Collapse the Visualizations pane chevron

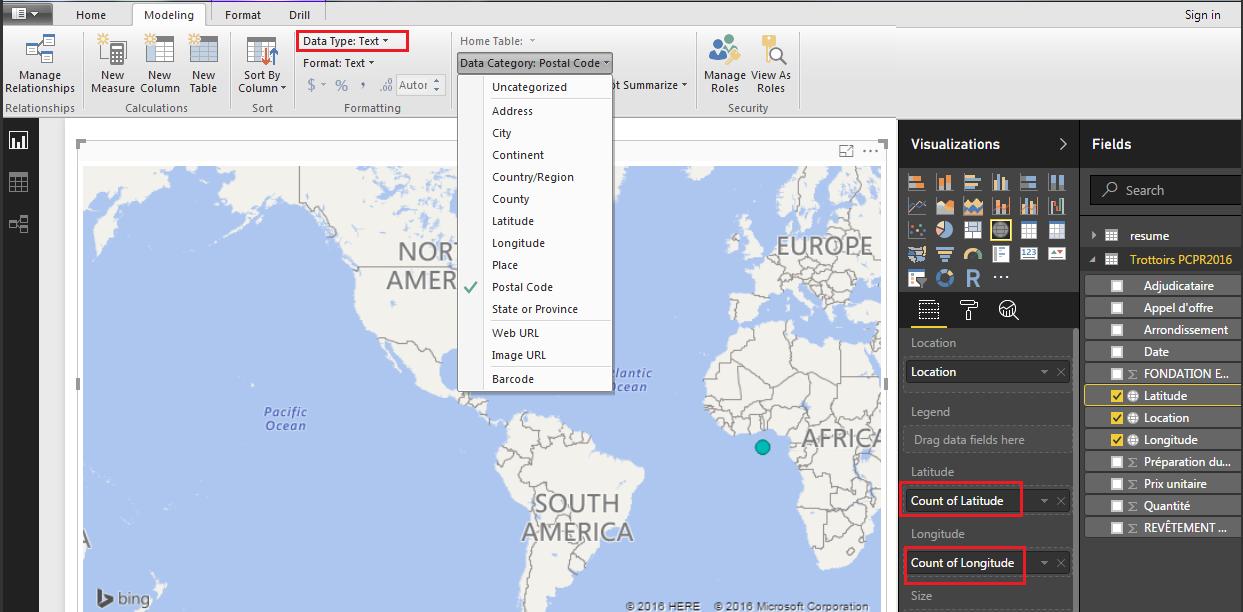coord(1062,144)
